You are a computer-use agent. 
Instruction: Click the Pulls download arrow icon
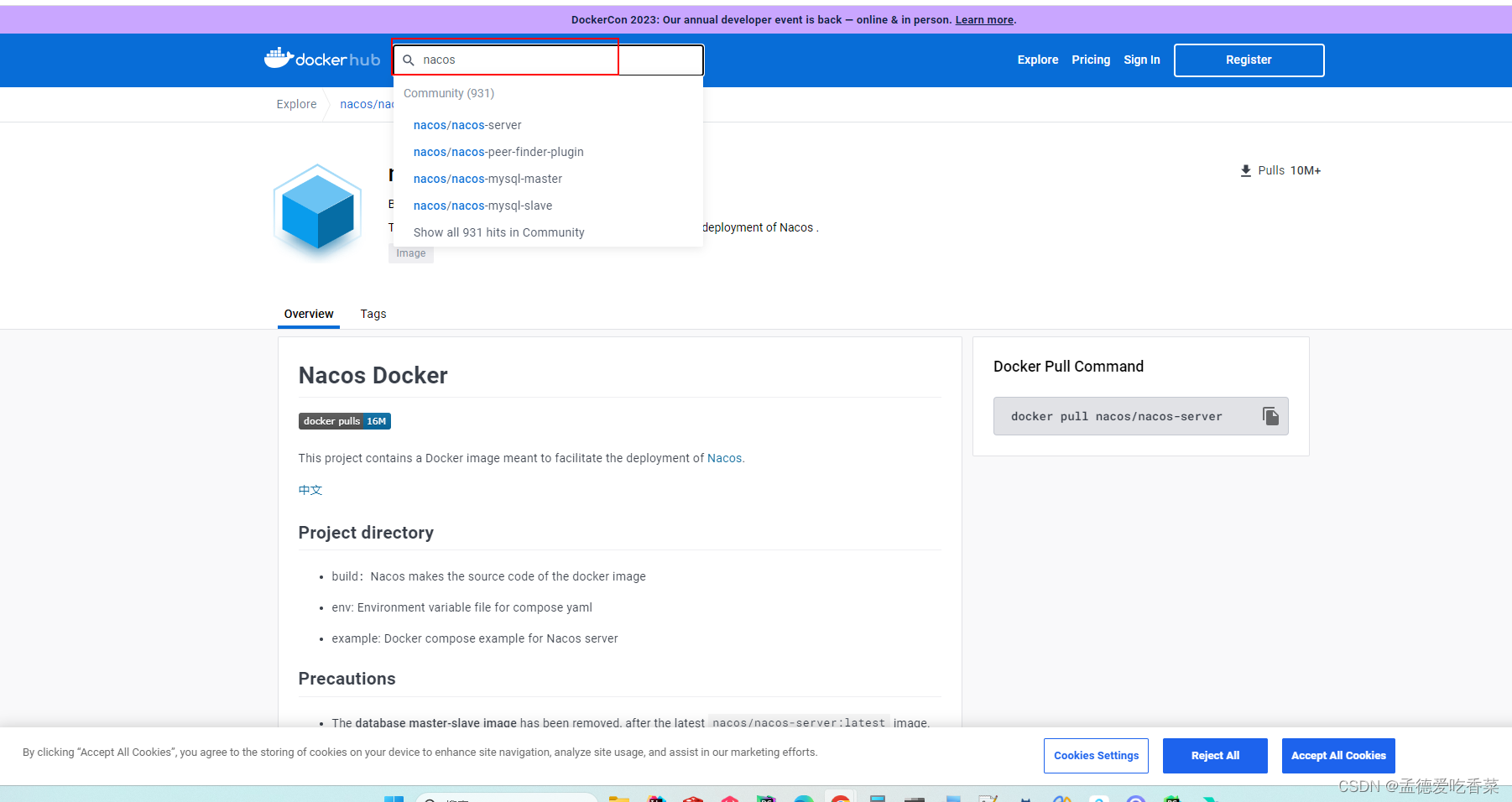pyautogui.click(x=1245, y=170)
